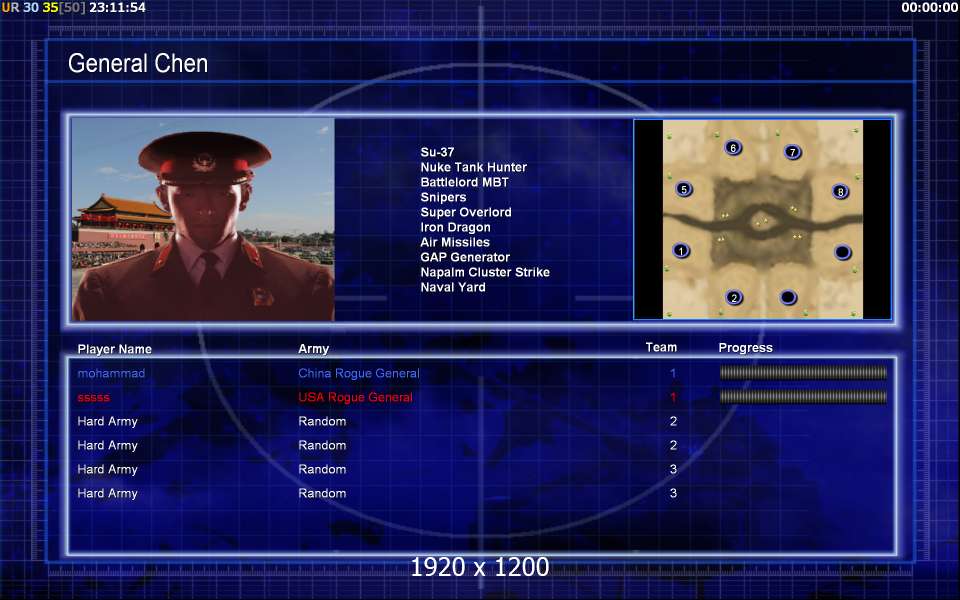Click the "Air Missiles" entry
Viewport: 960px width, 600px height.
455,242
